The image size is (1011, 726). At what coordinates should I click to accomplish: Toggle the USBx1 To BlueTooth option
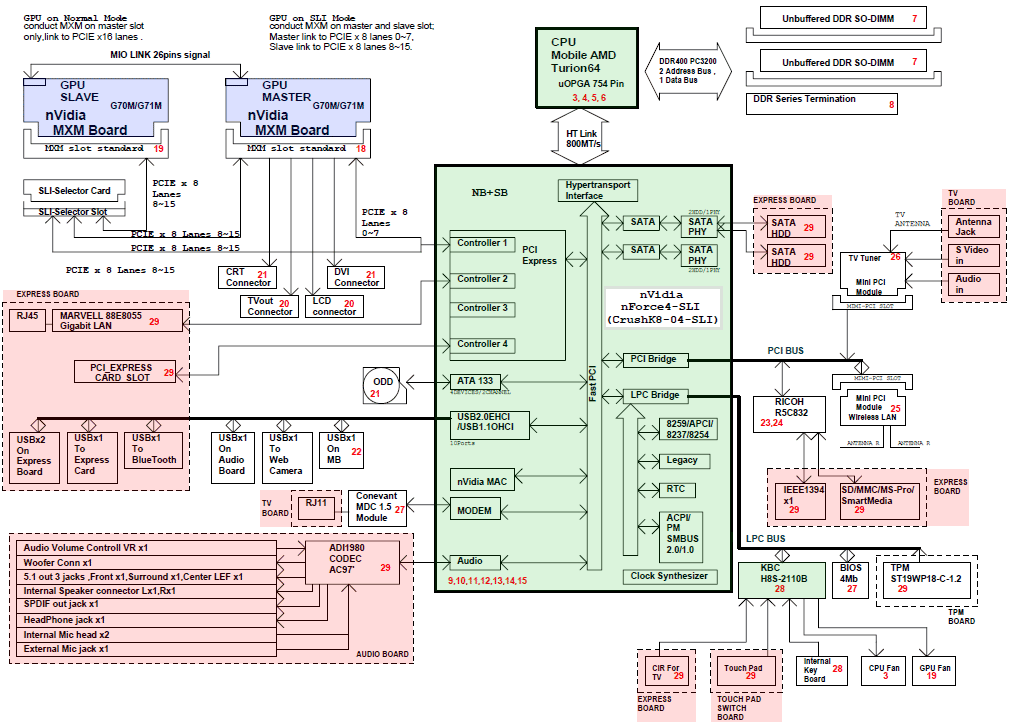tap(152, 450)
